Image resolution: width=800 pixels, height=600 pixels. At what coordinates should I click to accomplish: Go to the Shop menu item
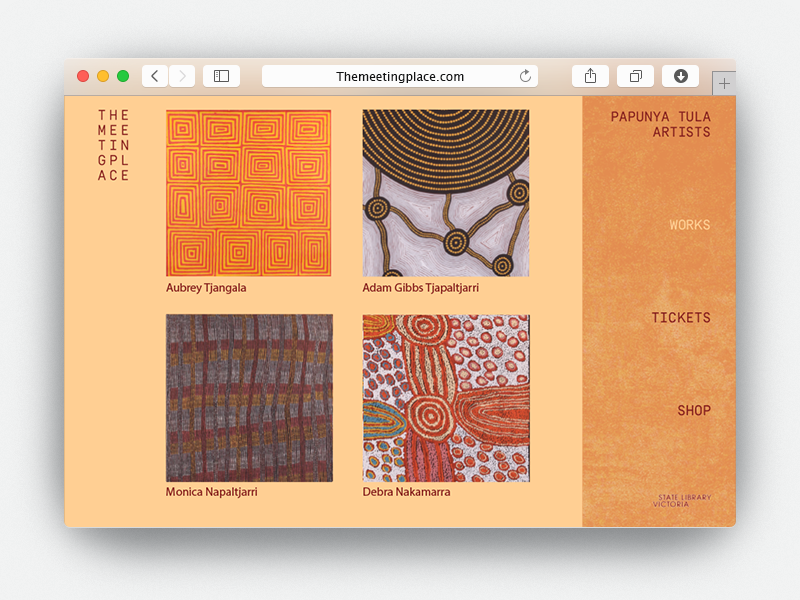click(694, 411)
